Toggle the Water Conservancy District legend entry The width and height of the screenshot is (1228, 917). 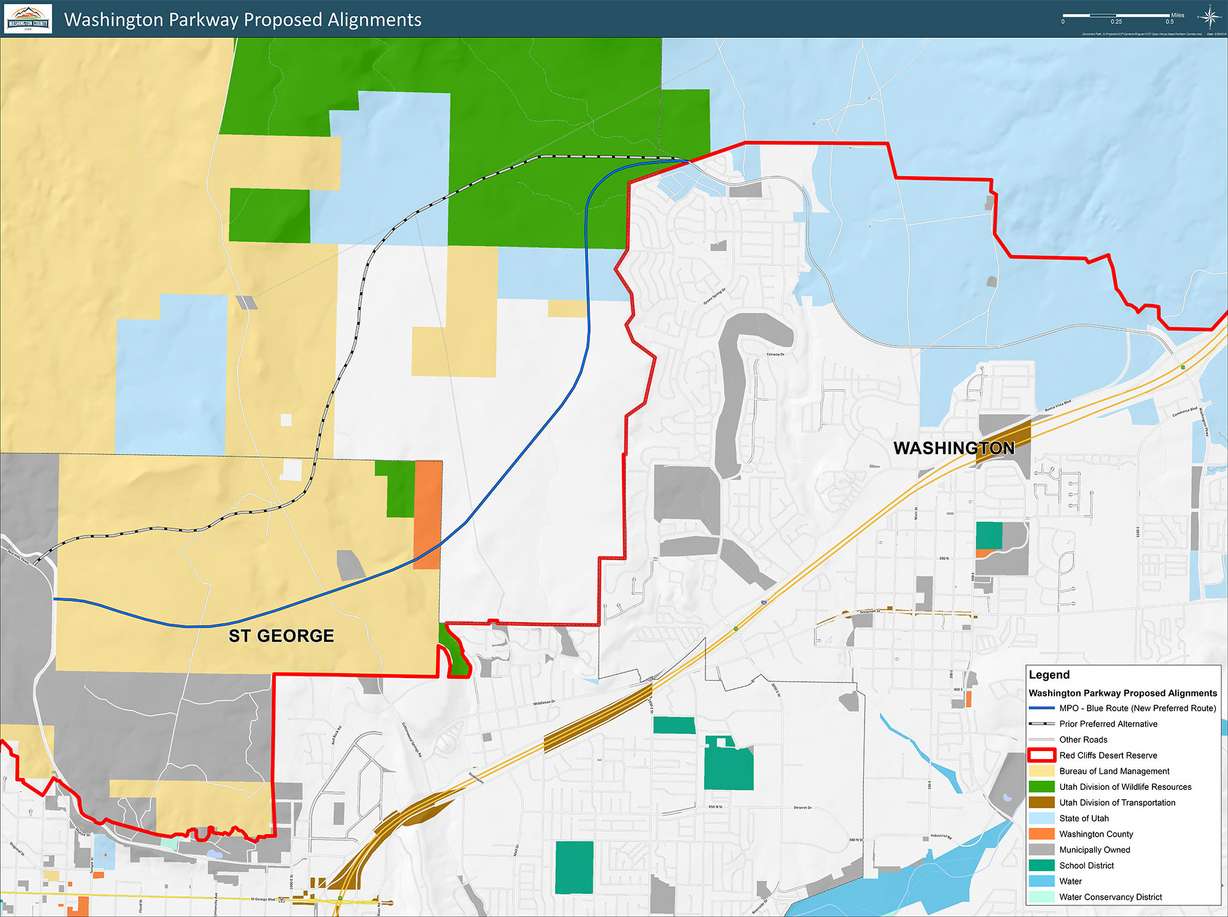click(1041, 896)
